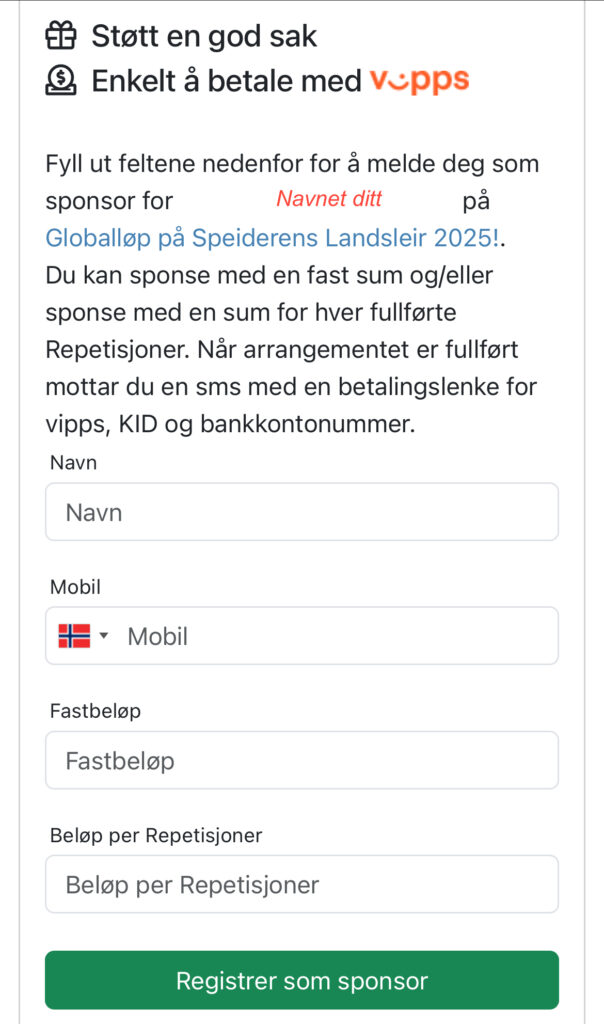The image size is (604, 1024).
Task: Focus the Mobil phone number field
Action: (340, 636)
